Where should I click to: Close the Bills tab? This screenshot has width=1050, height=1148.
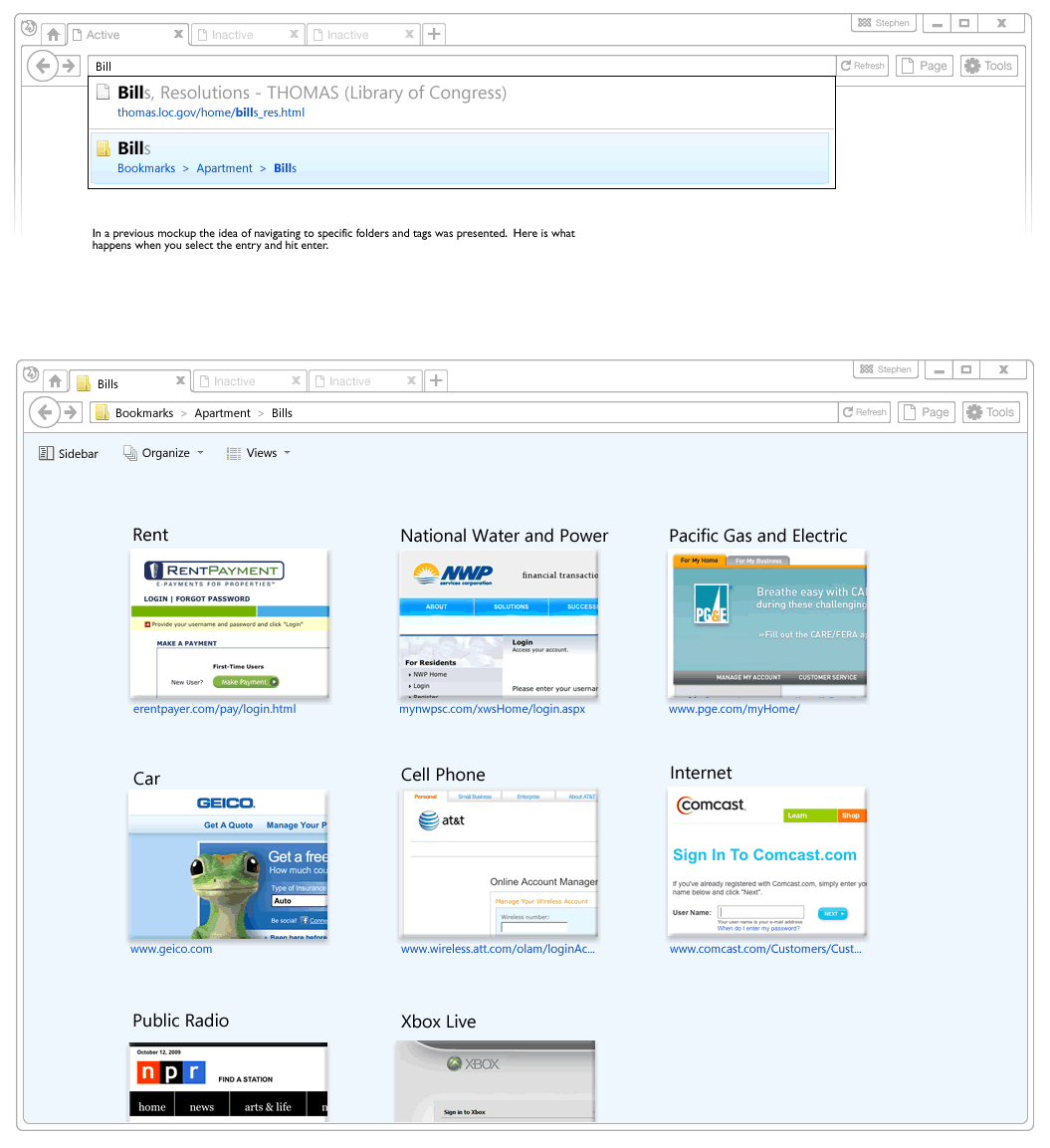pyautogui.click(x=181, y=380)
